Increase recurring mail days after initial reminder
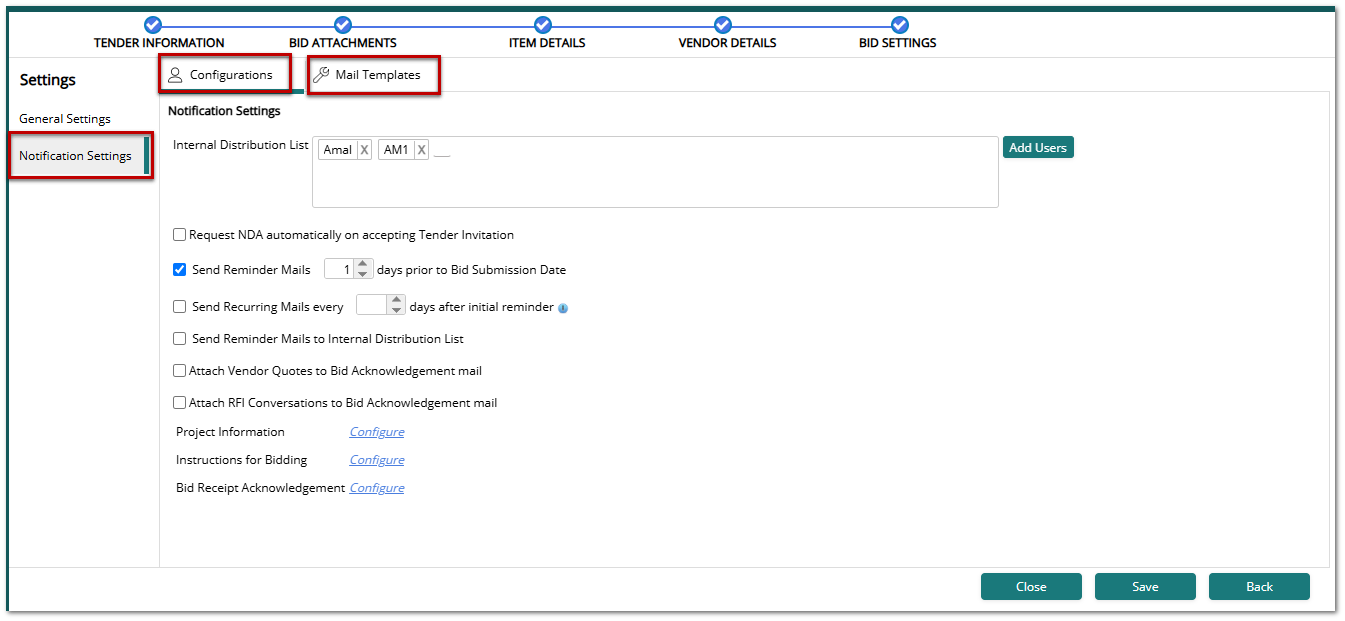Viewport: 1345px width, 621px height. (x=397, y=300)
